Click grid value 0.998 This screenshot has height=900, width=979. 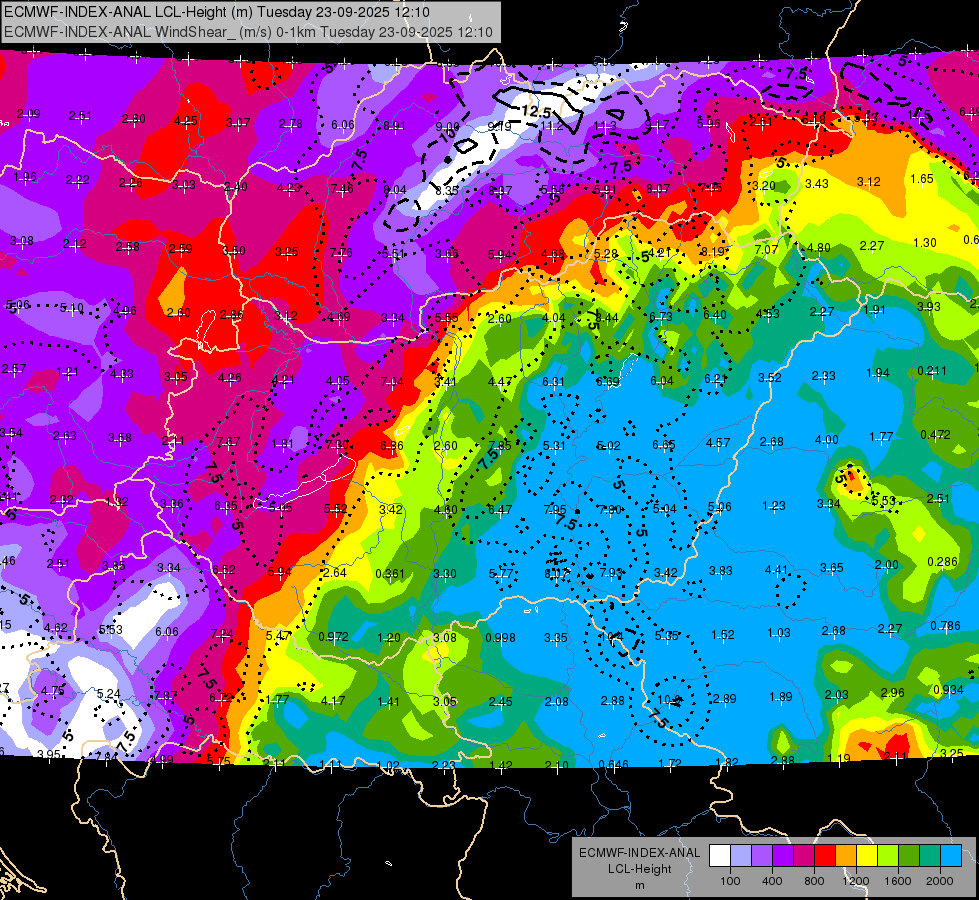[x=501, y=637]
